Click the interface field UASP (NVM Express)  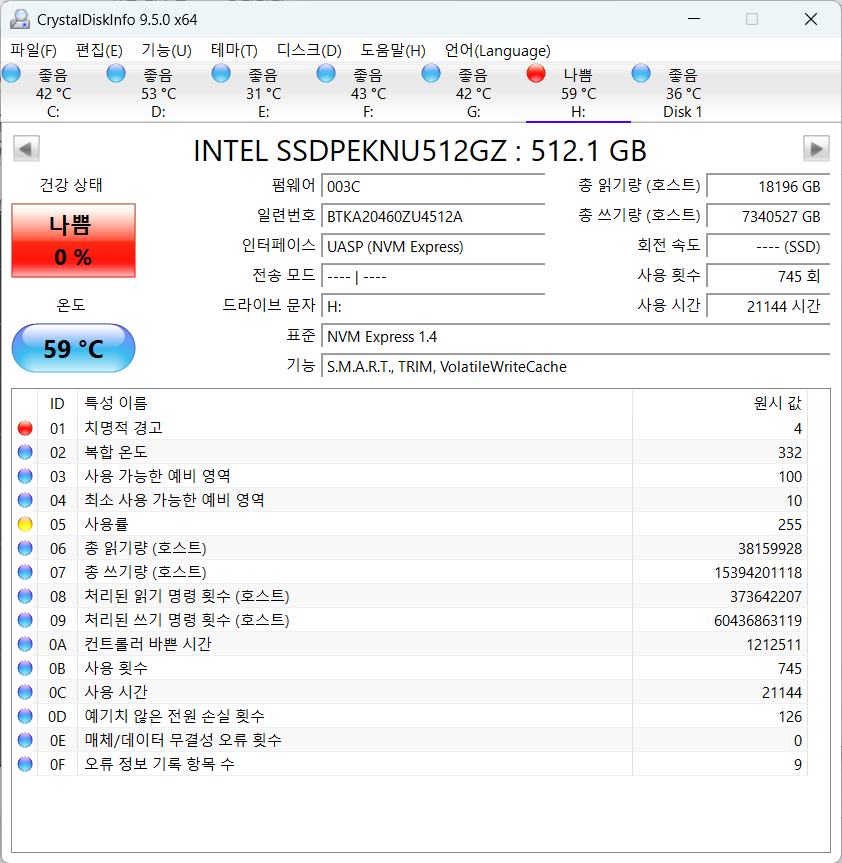tap(433, 246)
